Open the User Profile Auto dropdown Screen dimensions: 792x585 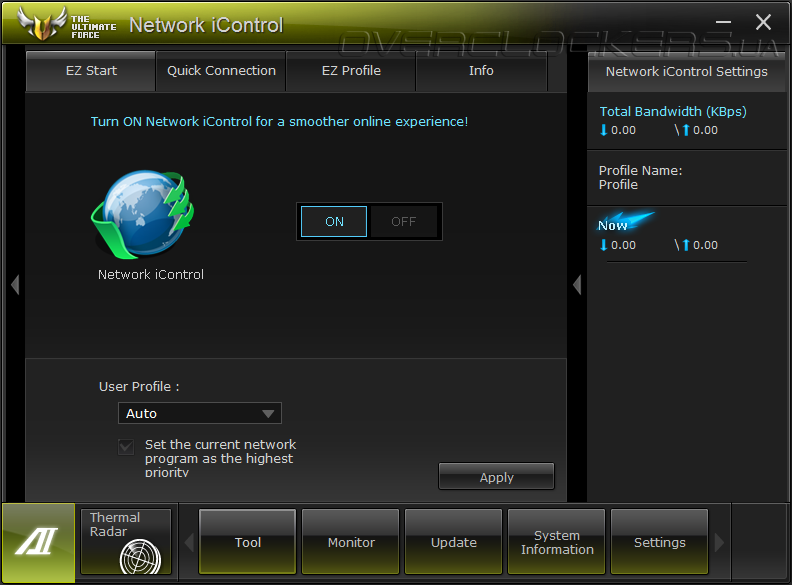tap(200, 413)
